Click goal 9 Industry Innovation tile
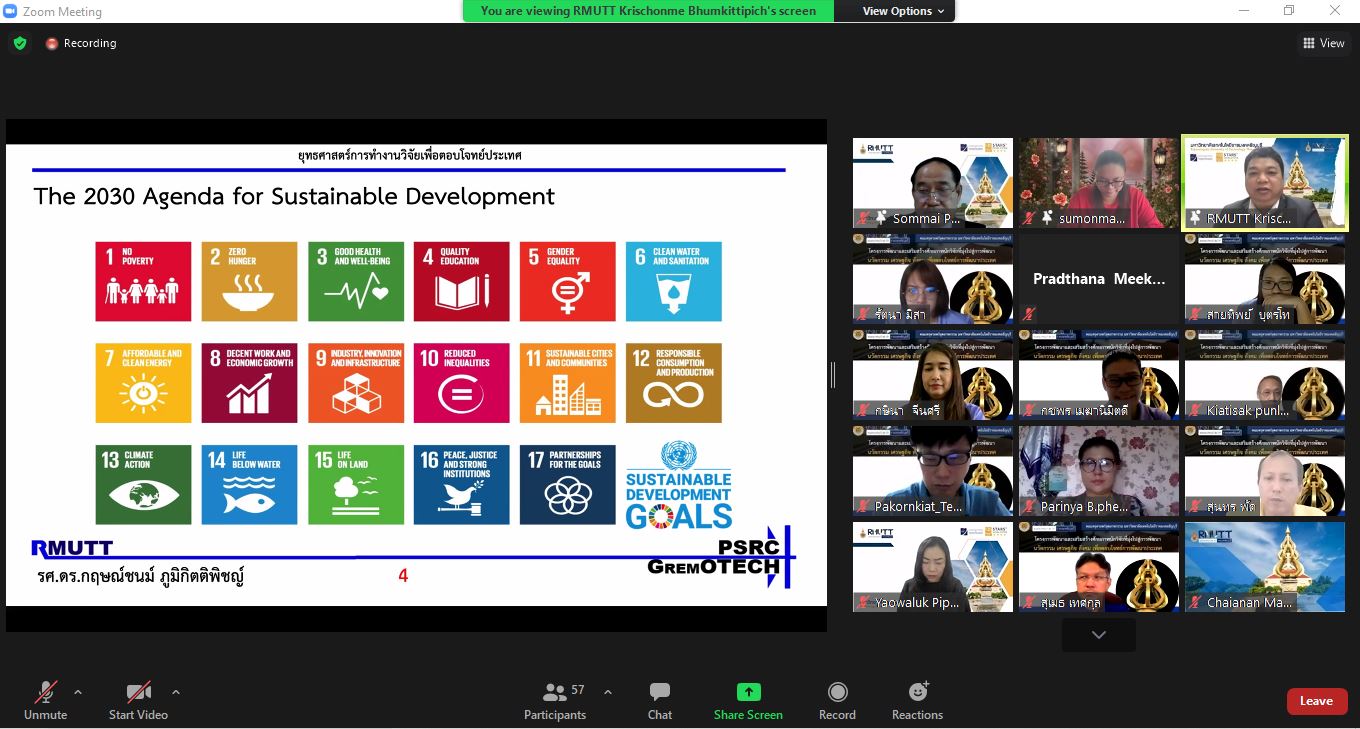 (x=356, y=383)
